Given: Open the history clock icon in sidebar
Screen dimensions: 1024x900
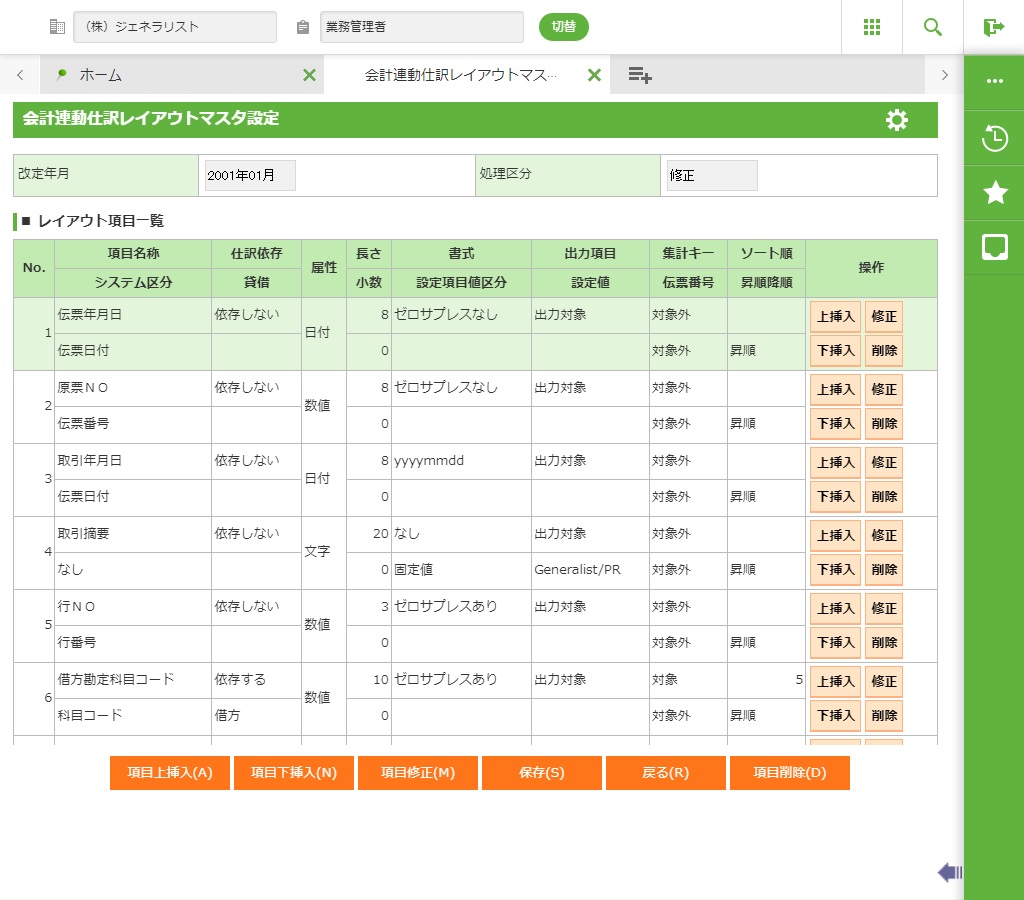Looking at the screenshot, I should [995, 138].
